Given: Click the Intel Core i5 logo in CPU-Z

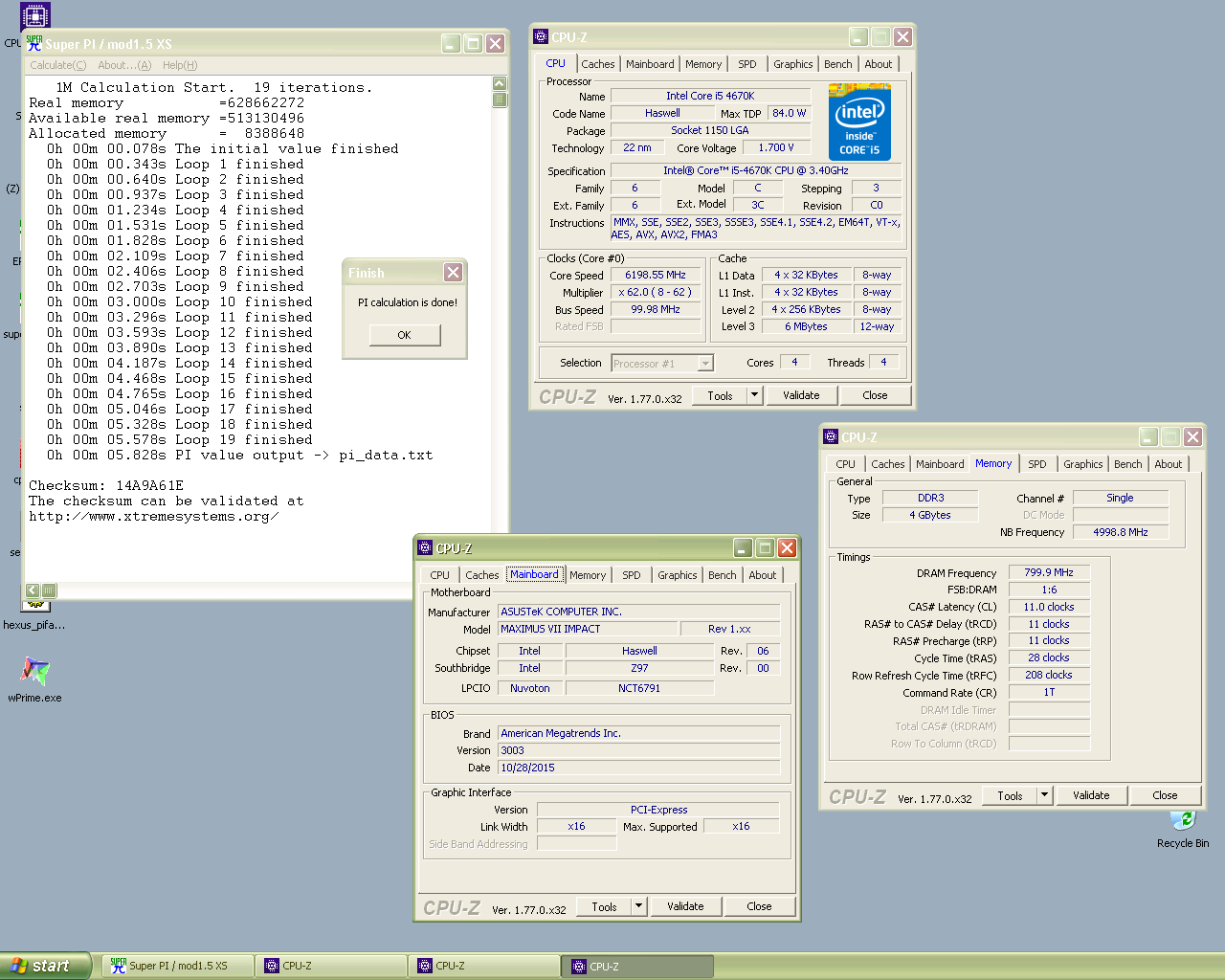Looking at the screenshot, I should pyautogui.click(x=859, y=122).
